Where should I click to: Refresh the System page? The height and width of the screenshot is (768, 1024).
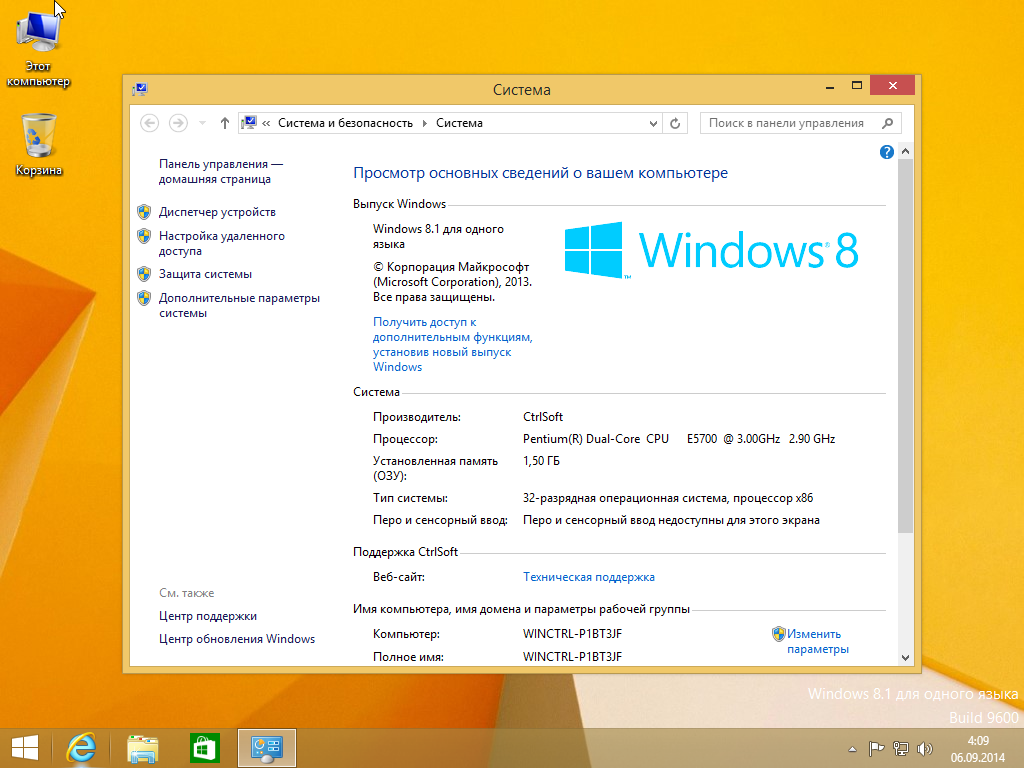(675, 123)
